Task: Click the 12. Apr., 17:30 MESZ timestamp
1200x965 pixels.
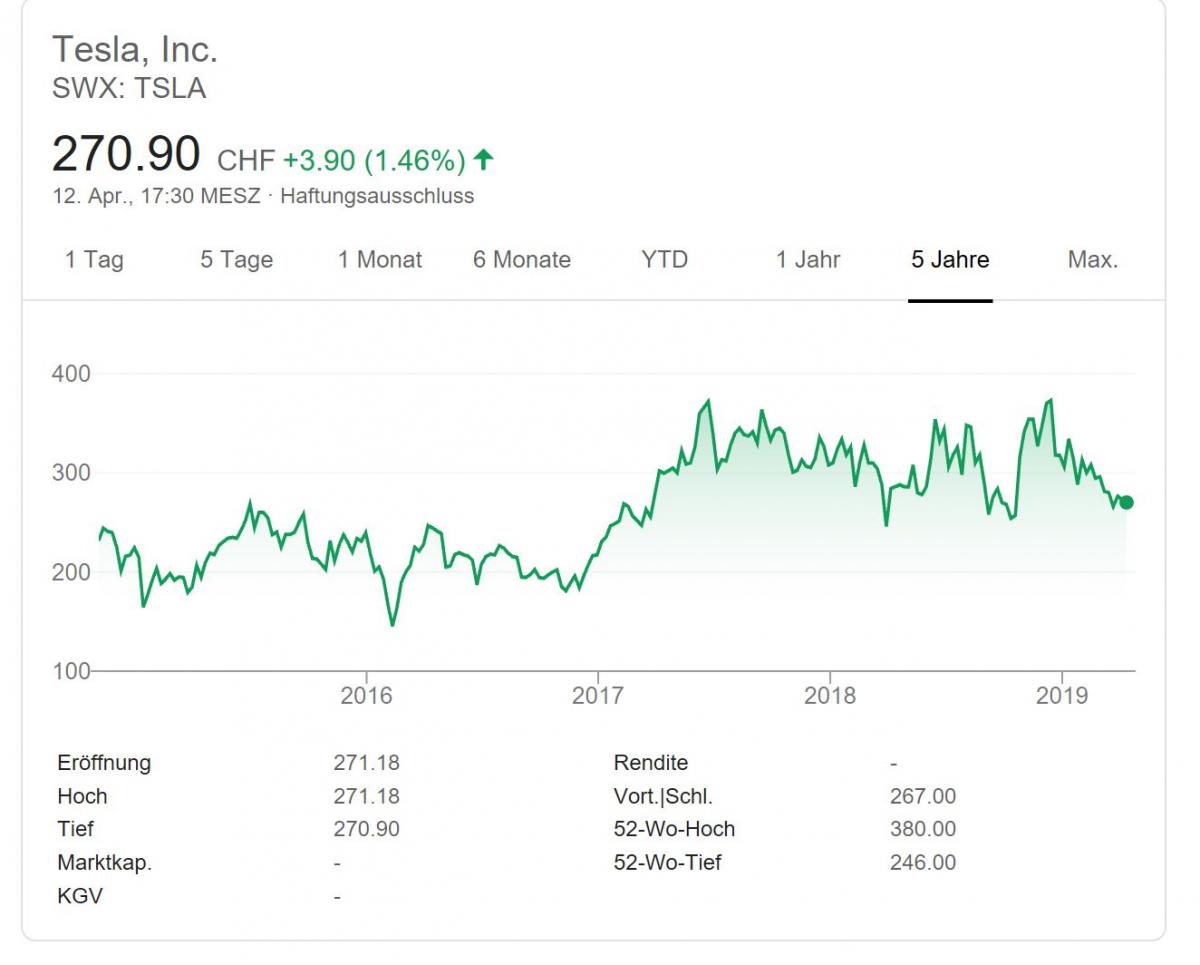Action: point(156,196)
